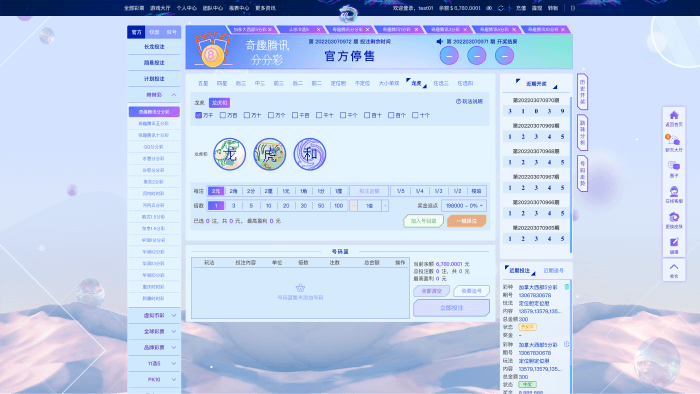The image size is (700, 394).
Task: Check the 万十 checkbox
Action: (247, 115)
